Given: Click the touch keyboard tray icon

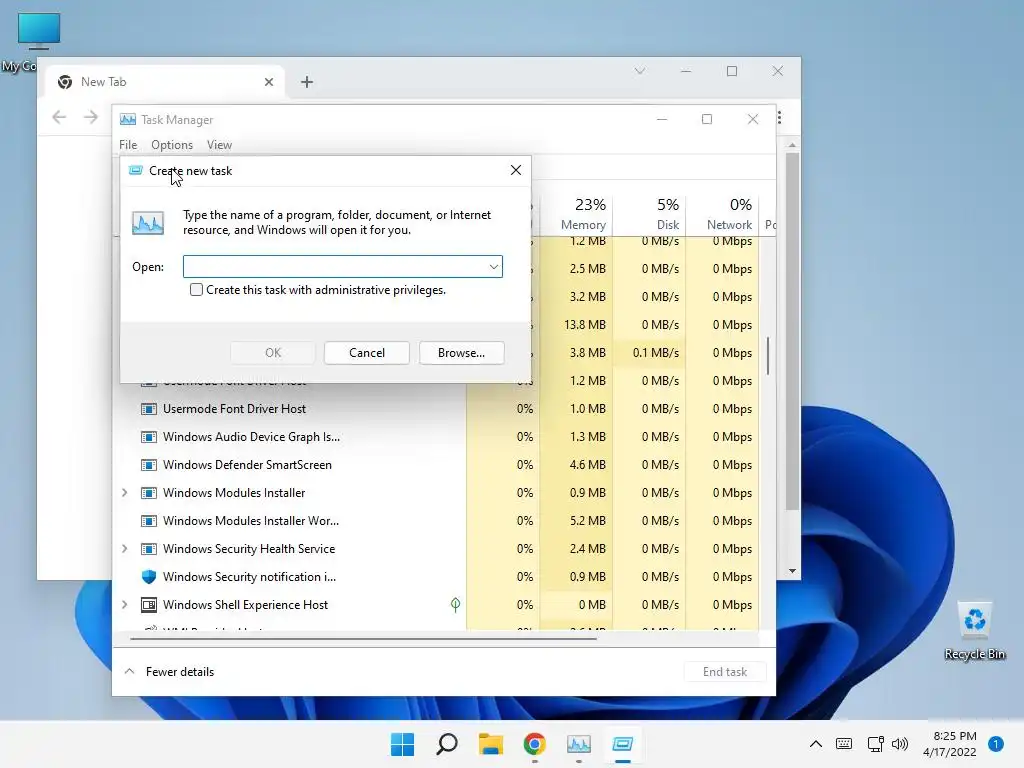Looking at the screenshot, I should coord(844,744).
